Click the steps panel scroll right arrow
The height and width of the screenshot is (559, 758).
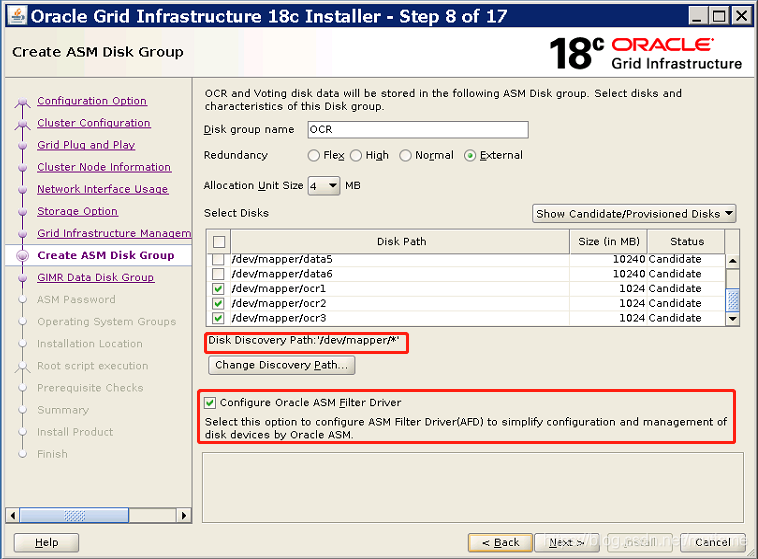pyautogui.click(x=184, y=515)
